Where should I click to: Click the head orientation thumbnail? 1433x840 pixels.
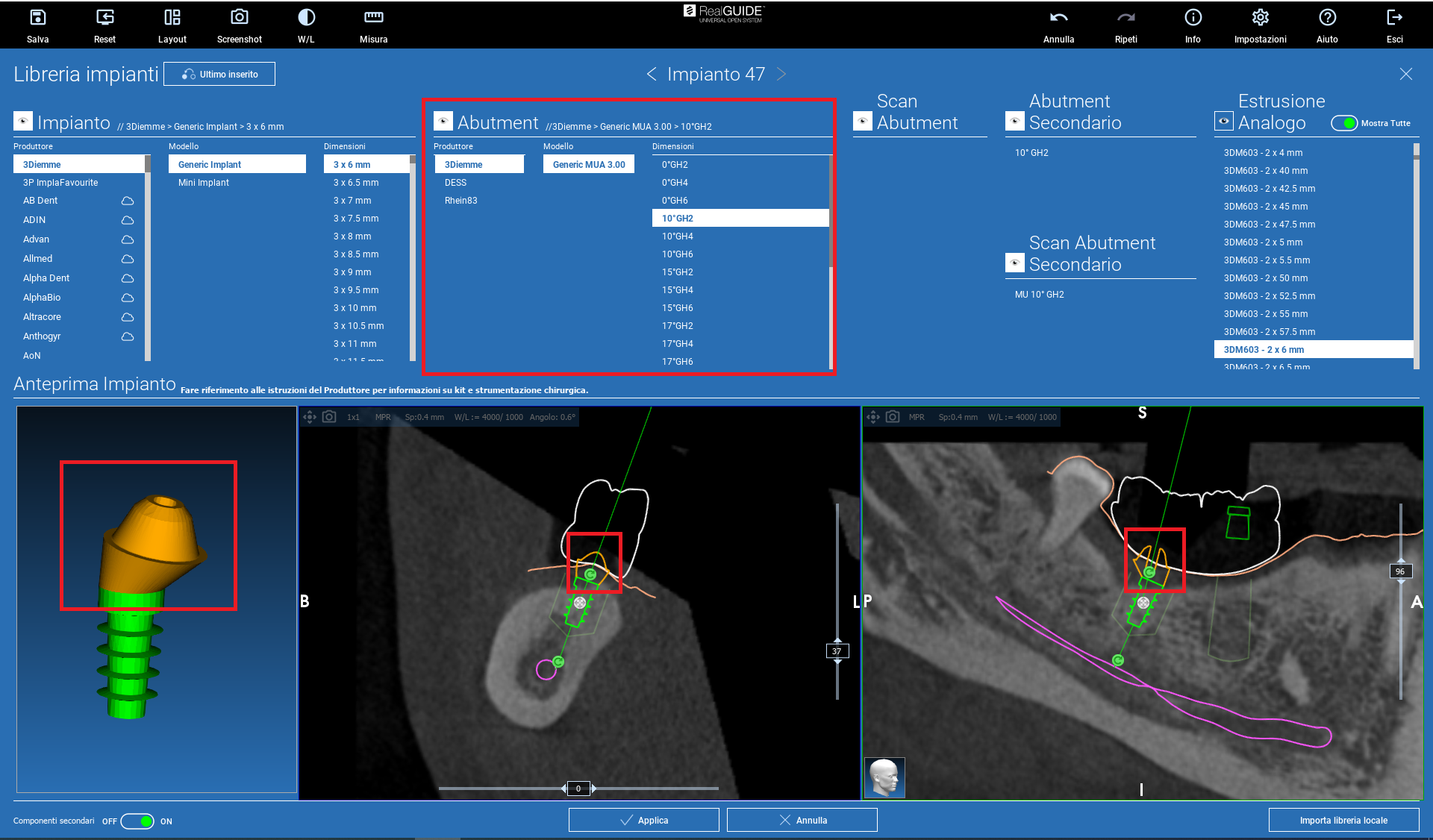tap(884, 777)
